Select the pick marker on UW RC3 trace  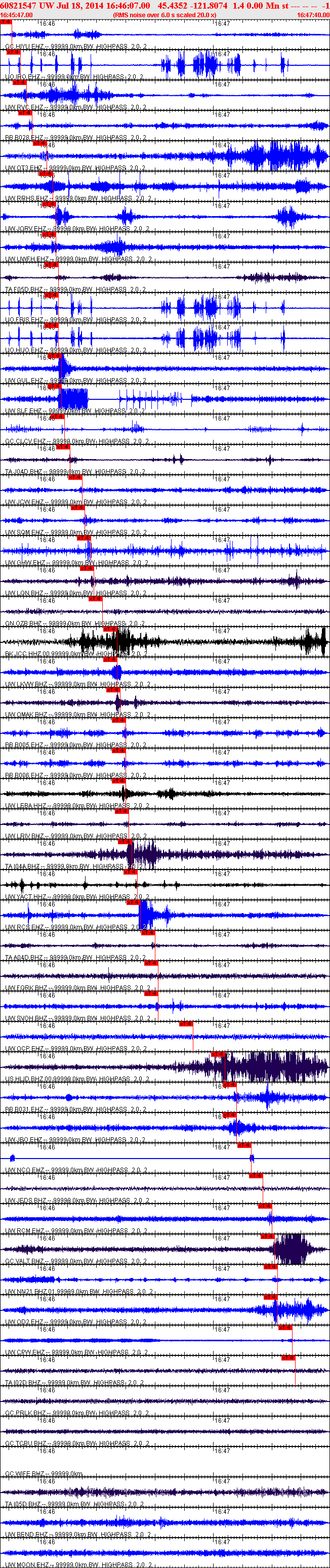point(133,903)
